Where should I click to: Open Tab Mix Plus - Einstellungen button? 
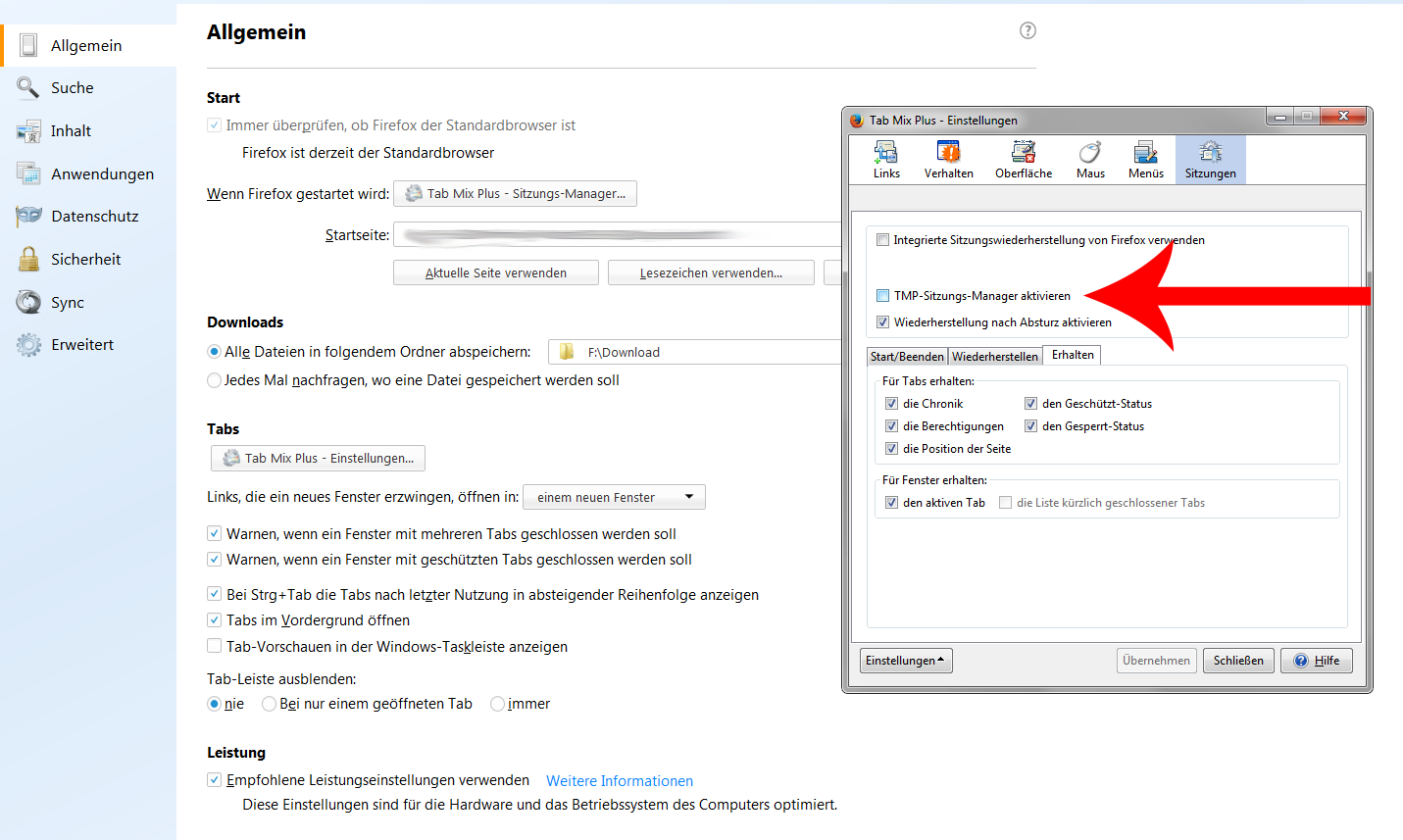click(318, 458)
